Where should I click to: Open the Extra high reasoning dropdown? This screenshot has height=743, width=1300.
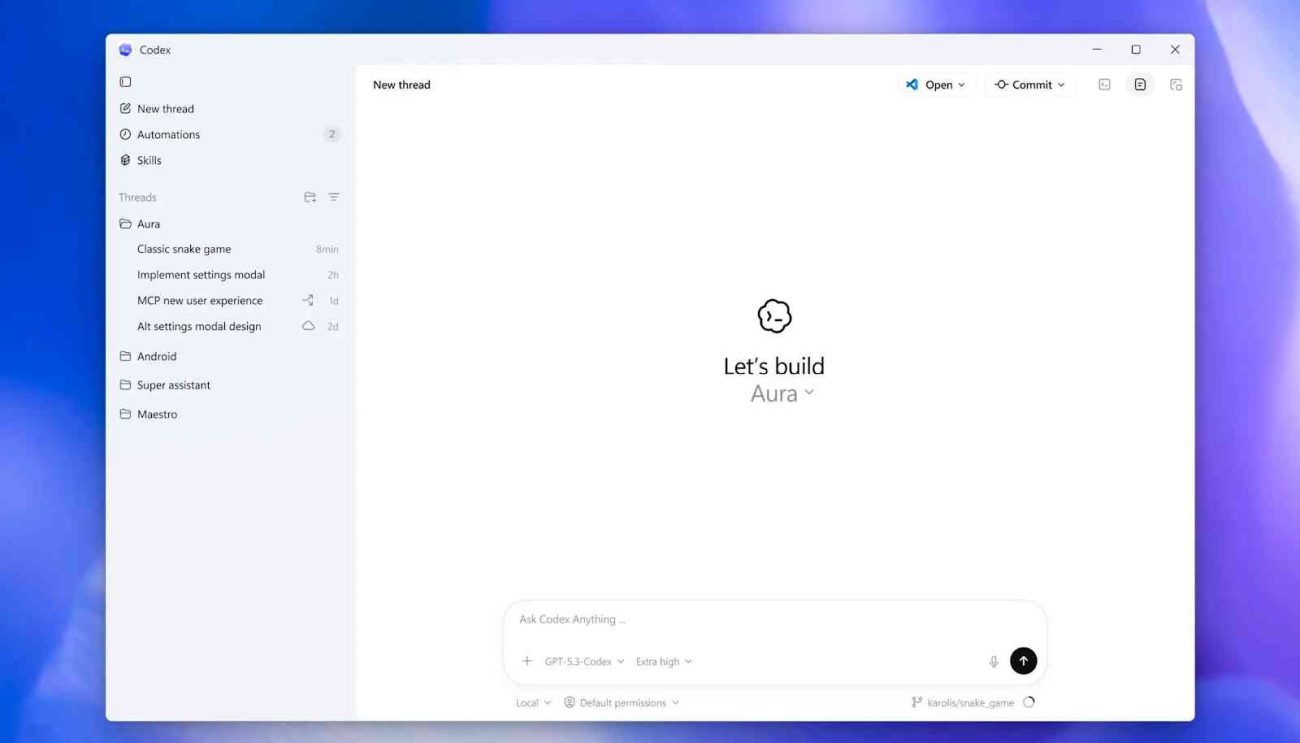tap(663, 661)
